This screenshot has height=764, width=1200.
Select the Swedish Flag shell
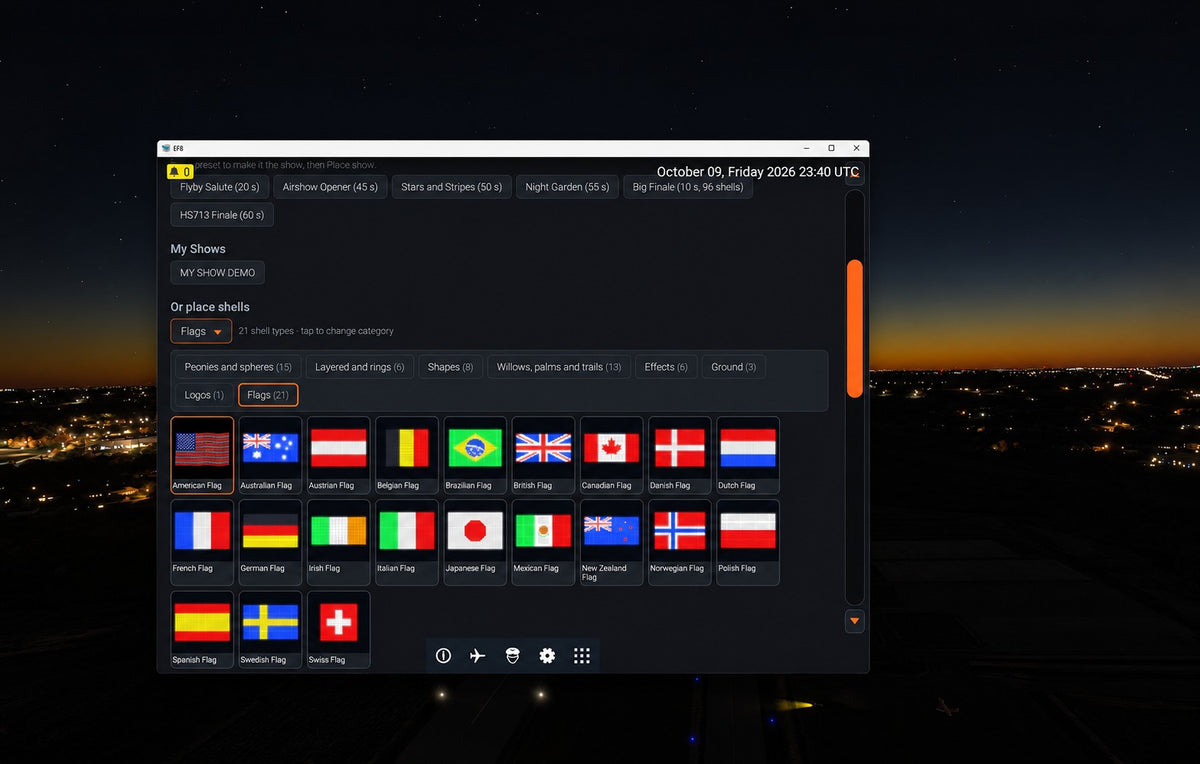[270, 629]
